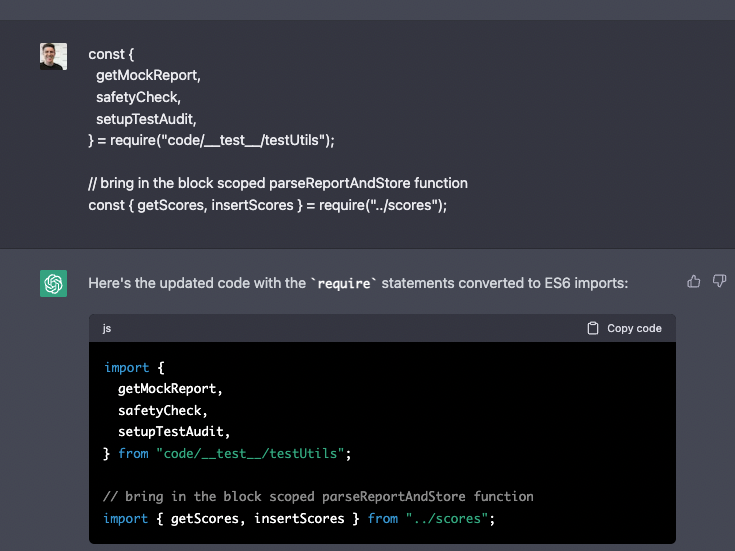Click the ChatGPT logo avatar
This screenshot has height=551, width=735.
tap(54, 284)
